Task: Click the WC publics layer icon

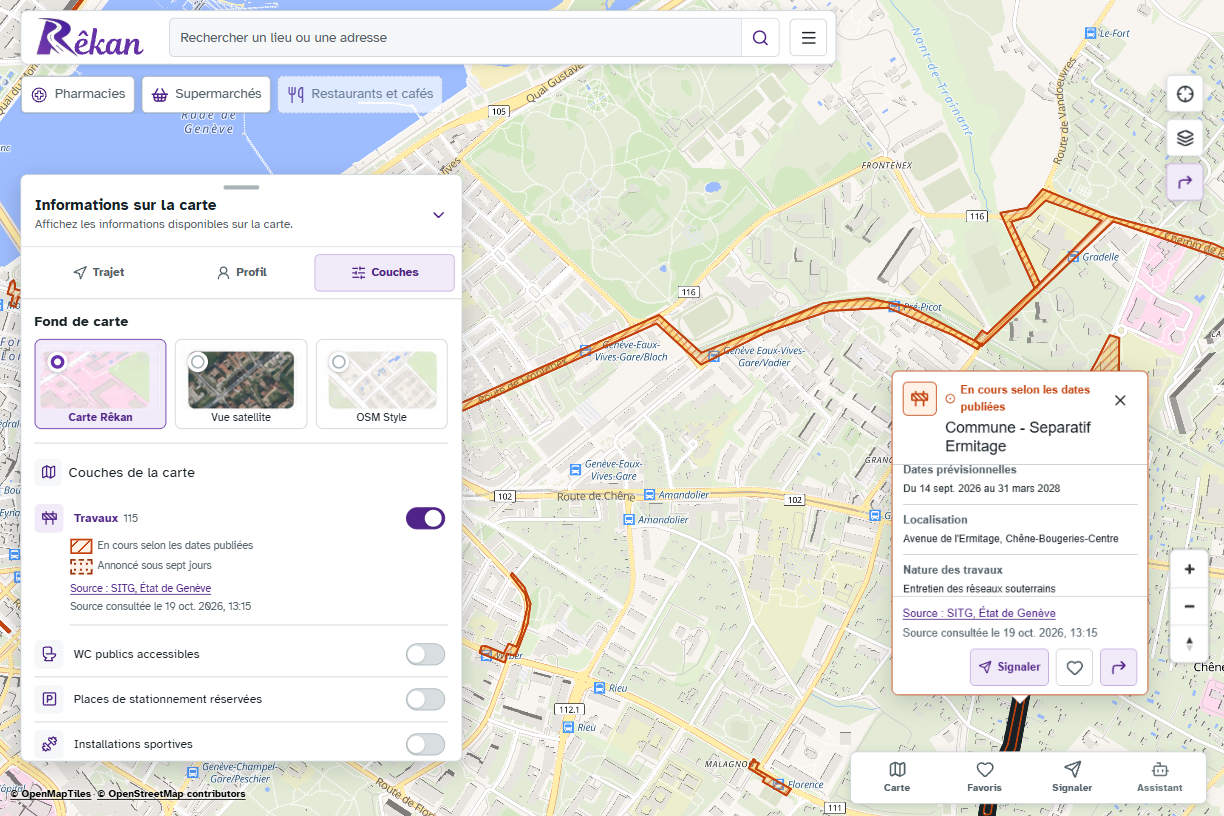Action: pyautogui.click(x=49, y=654)
